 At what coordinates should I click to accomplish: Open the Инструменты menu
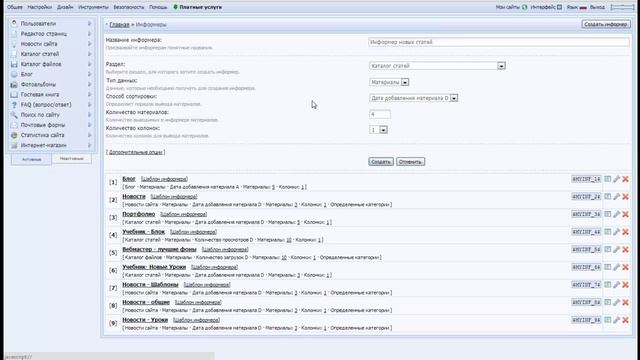pos(93,7)
